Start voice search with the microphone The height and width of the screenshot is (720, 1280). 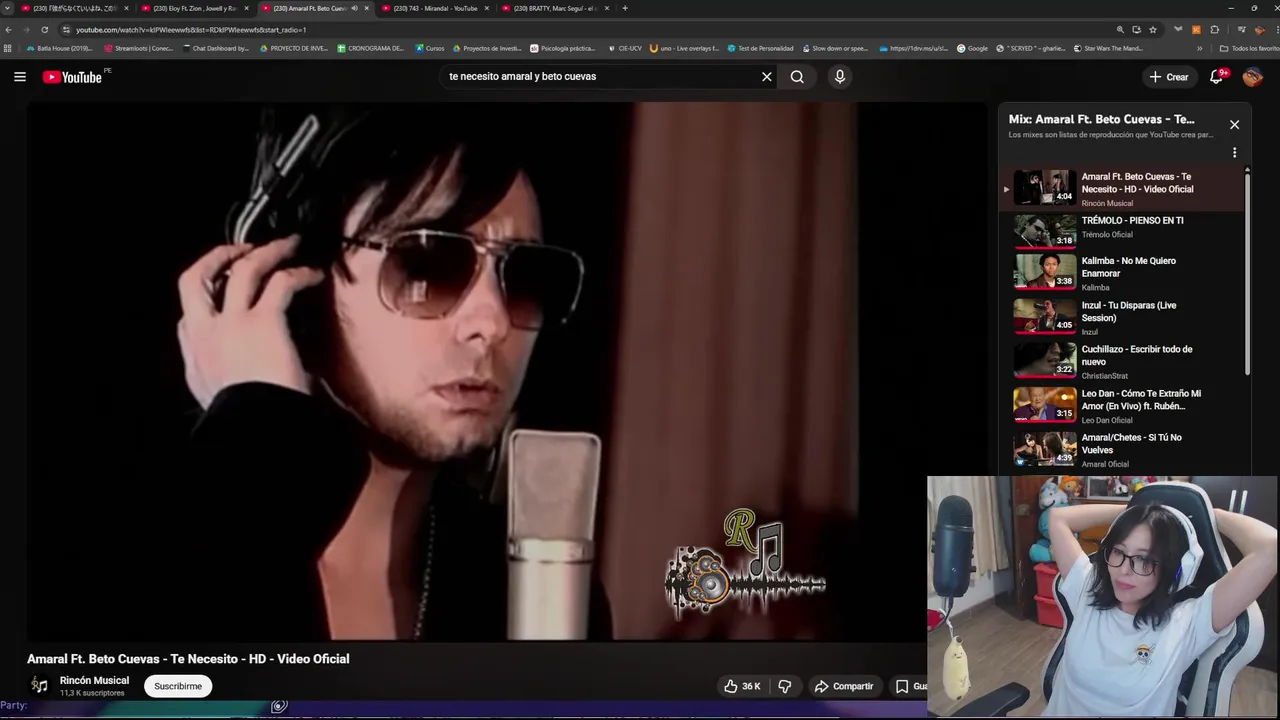coord(840,77)
